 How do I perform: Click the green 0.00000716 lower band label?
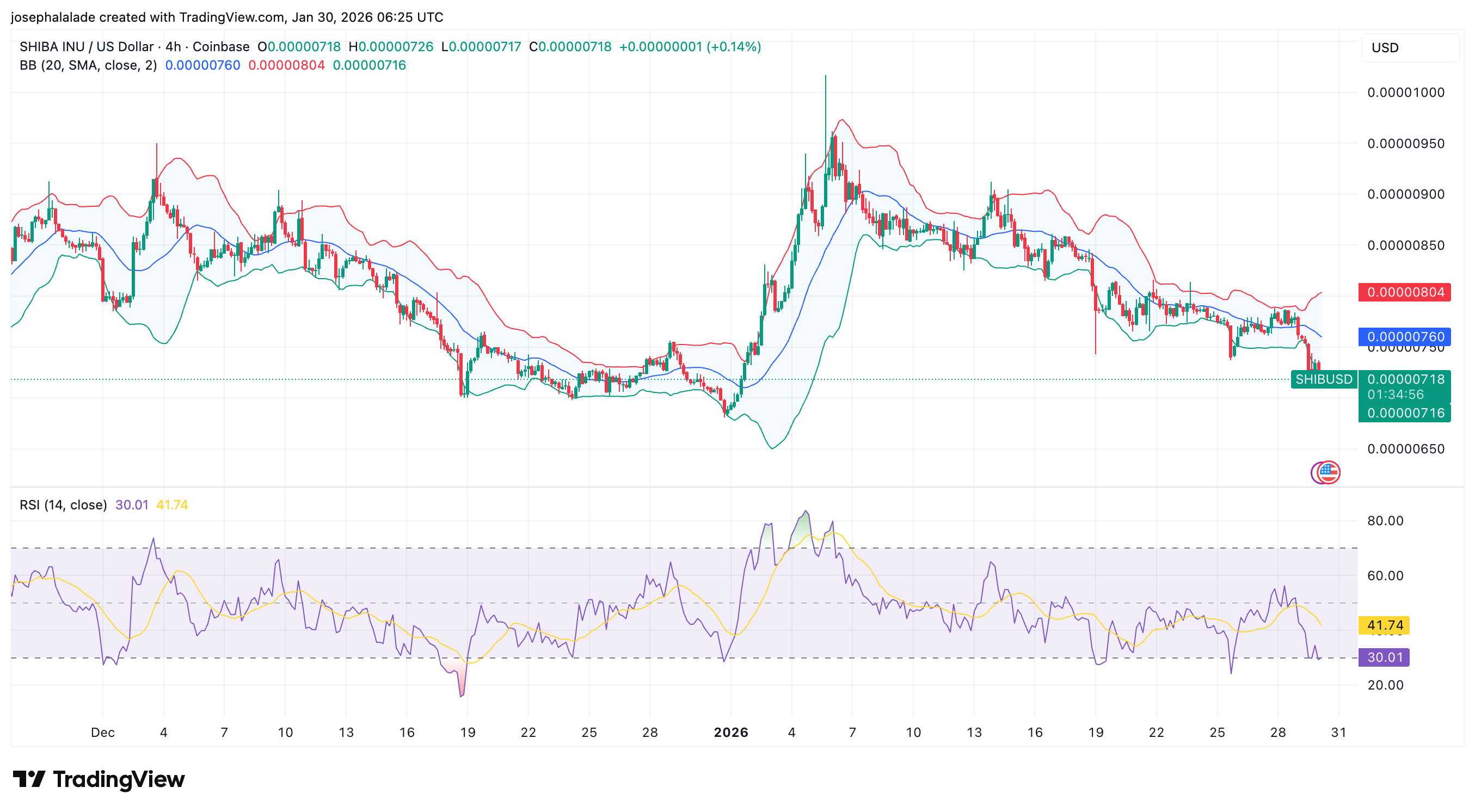(1404, 413)
